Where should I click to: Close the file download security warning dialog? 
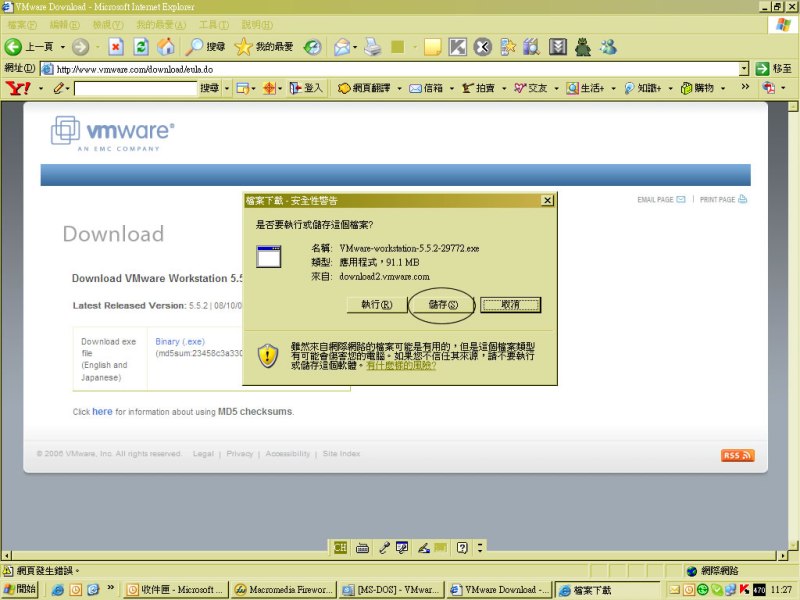547,200
